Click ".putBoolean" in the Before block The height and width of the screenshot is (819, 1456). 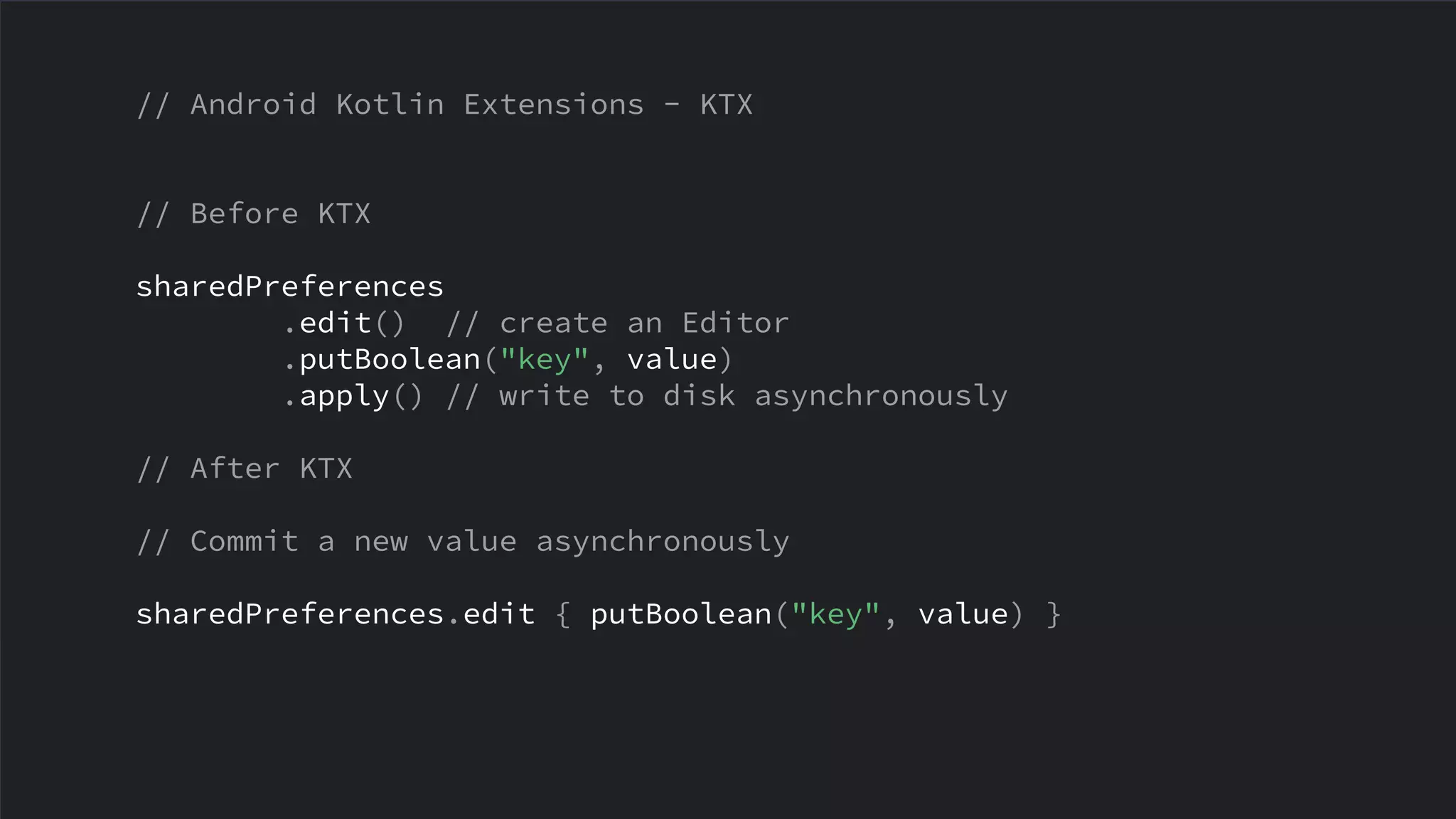pyautogui.click(x=383, y=360)
